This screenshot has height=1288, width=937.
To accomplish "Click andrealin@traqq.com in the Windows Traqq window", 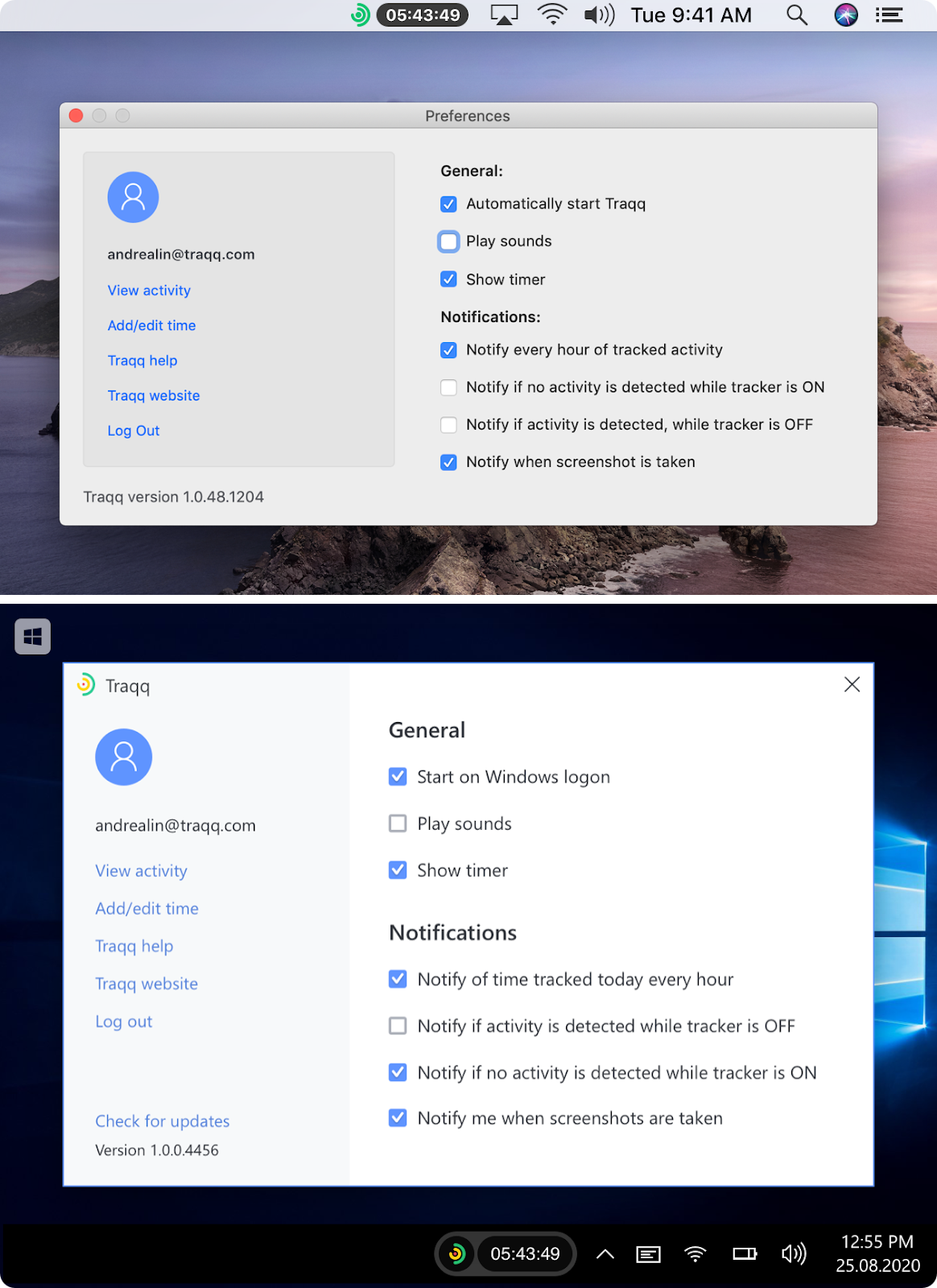I will (x=175, y=826).
